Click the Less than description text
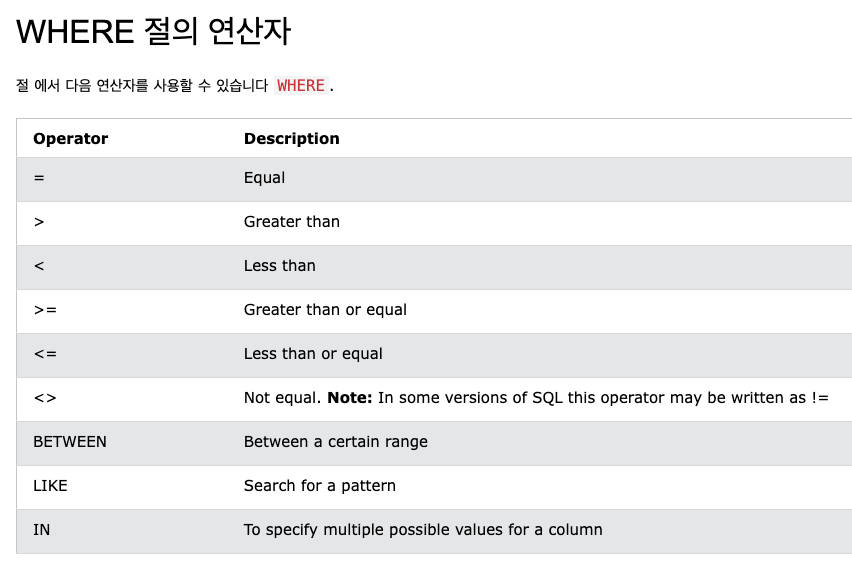The width and height of the screenshot is (852, 566). 280,266
